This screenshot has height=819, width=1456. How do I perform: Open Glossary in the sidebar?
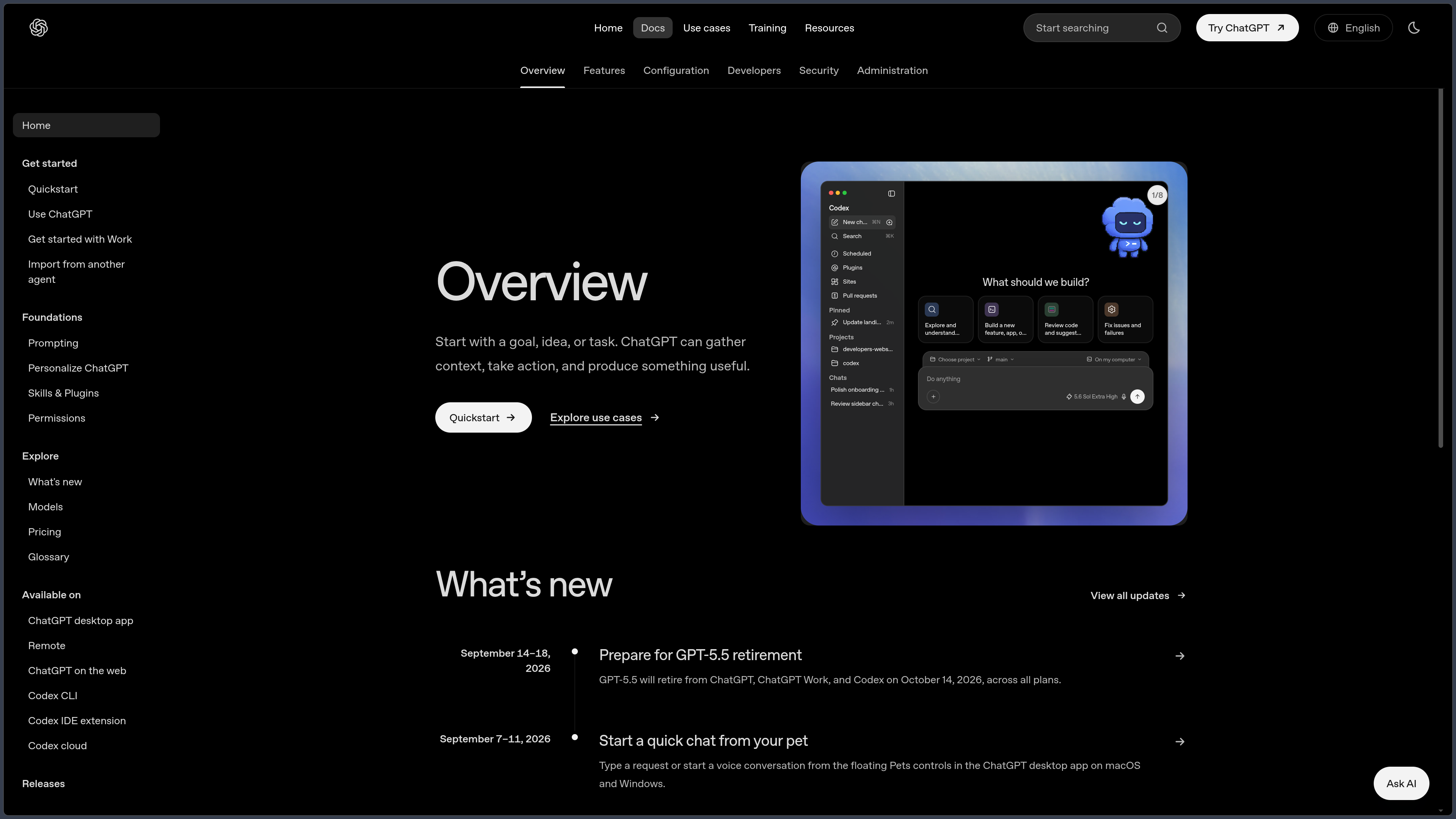[49, 557]
